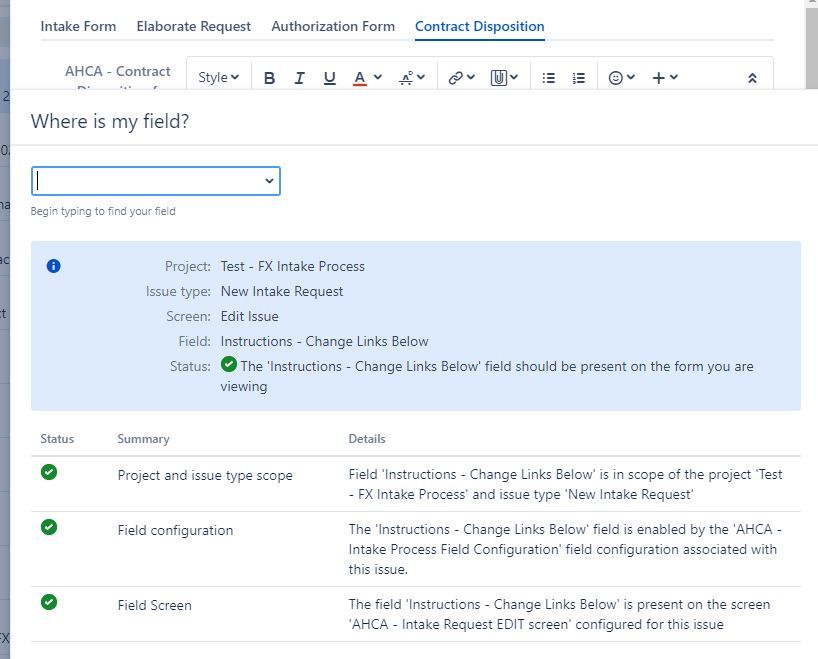The height and width of the screenshot is (659, 818).
Task: Click the info icon in the blue panel
Action: pyautogui.click(x=53, y=266)
